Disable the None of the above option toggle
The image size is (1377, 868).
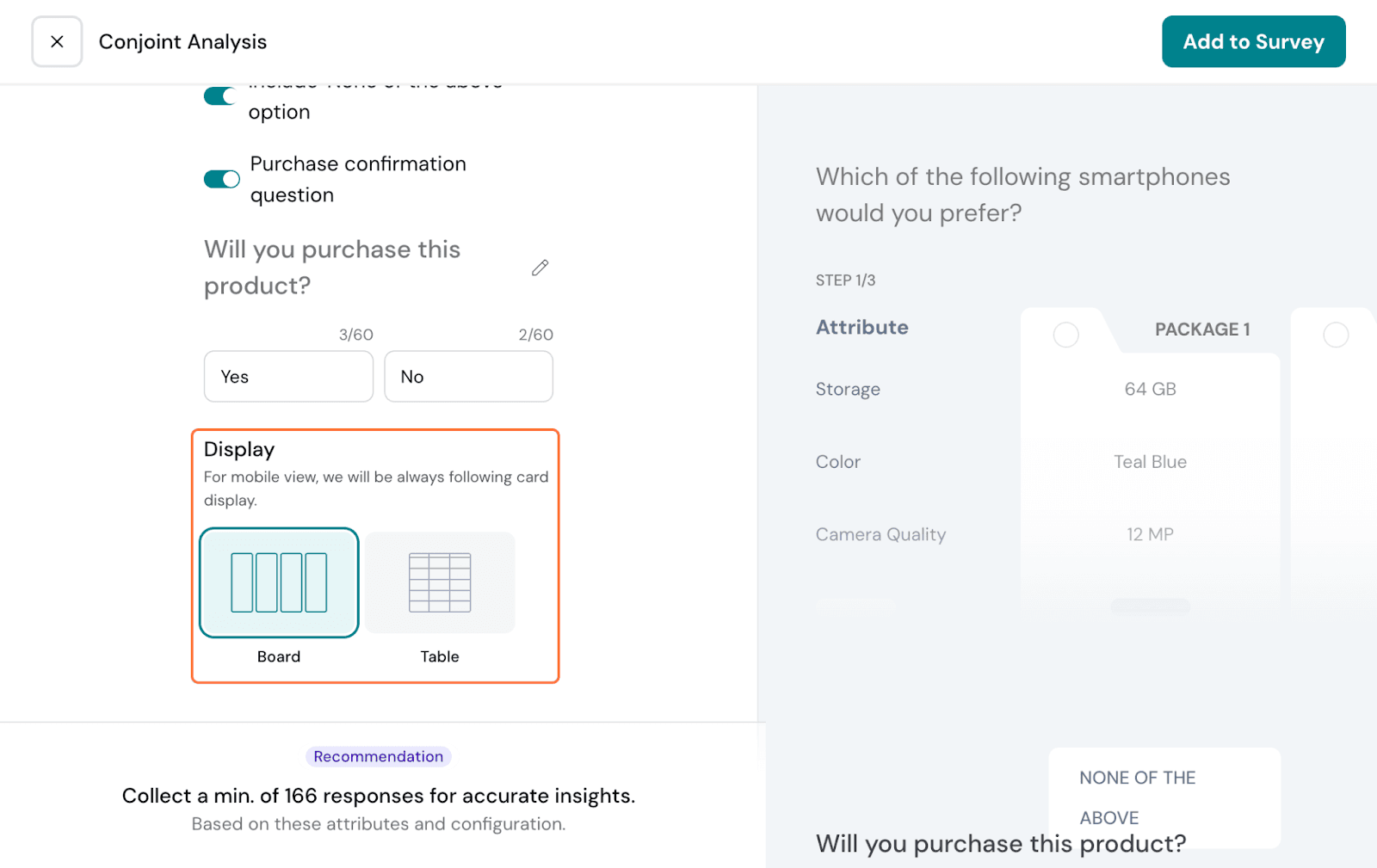(220, 96)
